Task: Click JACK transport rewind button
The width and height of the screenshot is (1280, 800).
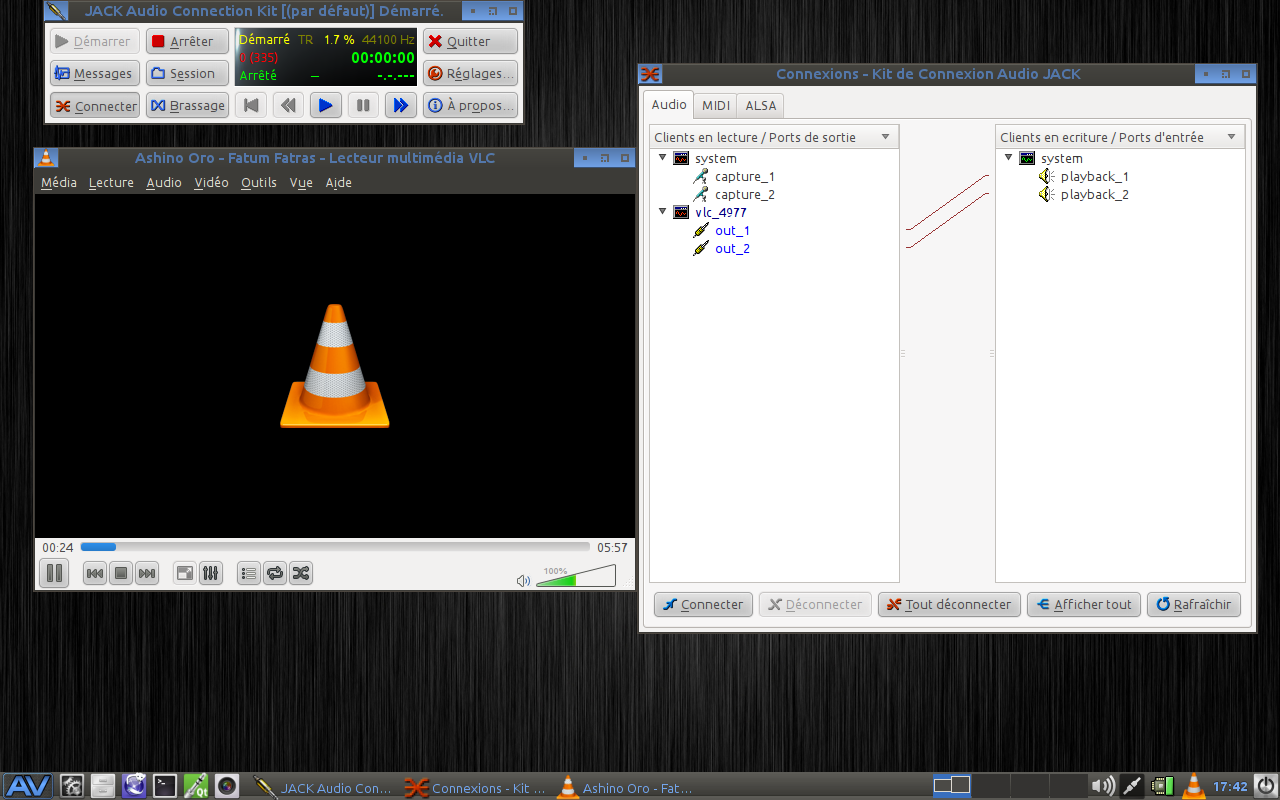Action: coord(289,105)
